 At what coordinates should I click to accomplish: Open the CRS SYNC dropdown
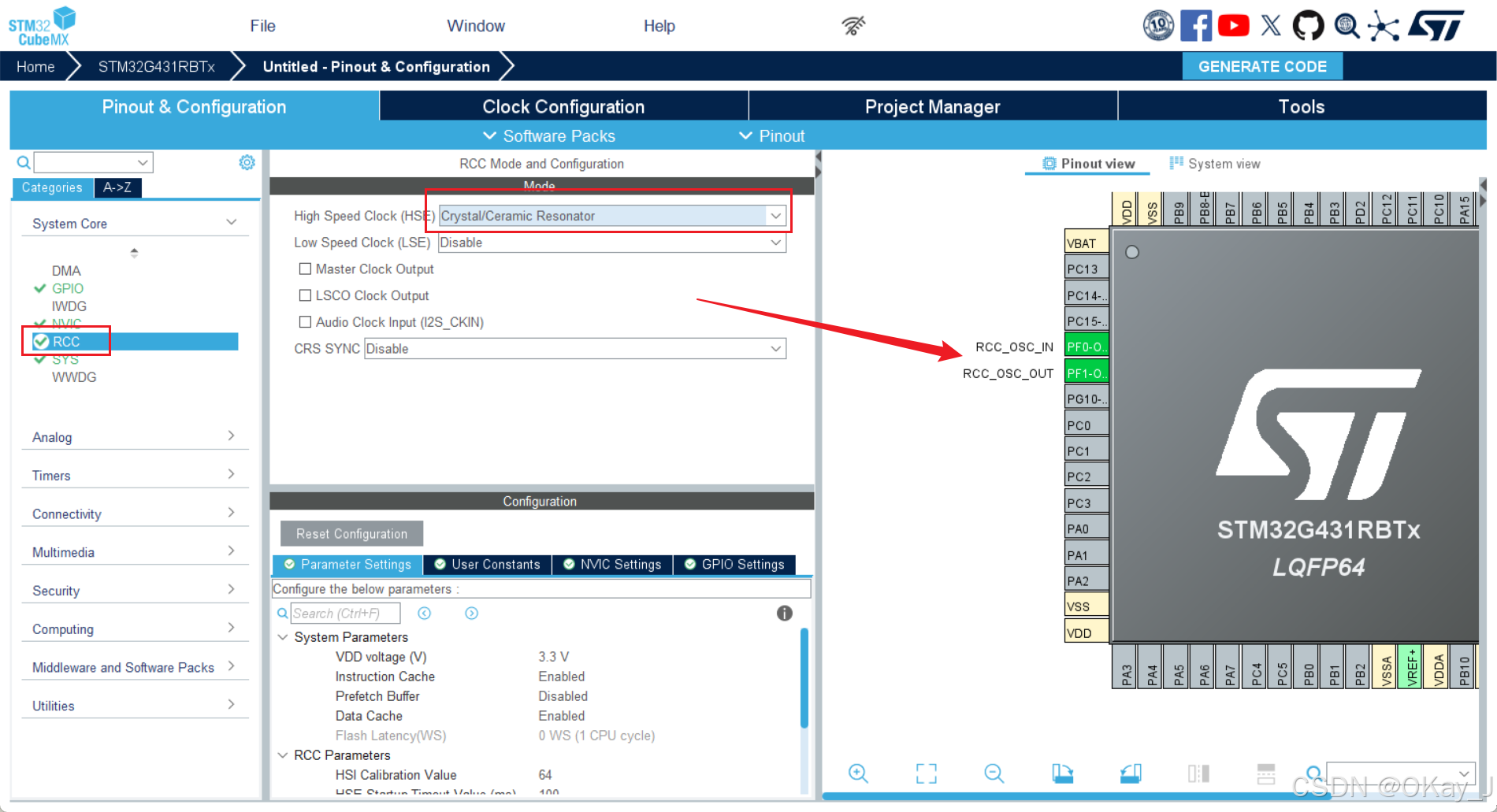click(x=575, y=348)
